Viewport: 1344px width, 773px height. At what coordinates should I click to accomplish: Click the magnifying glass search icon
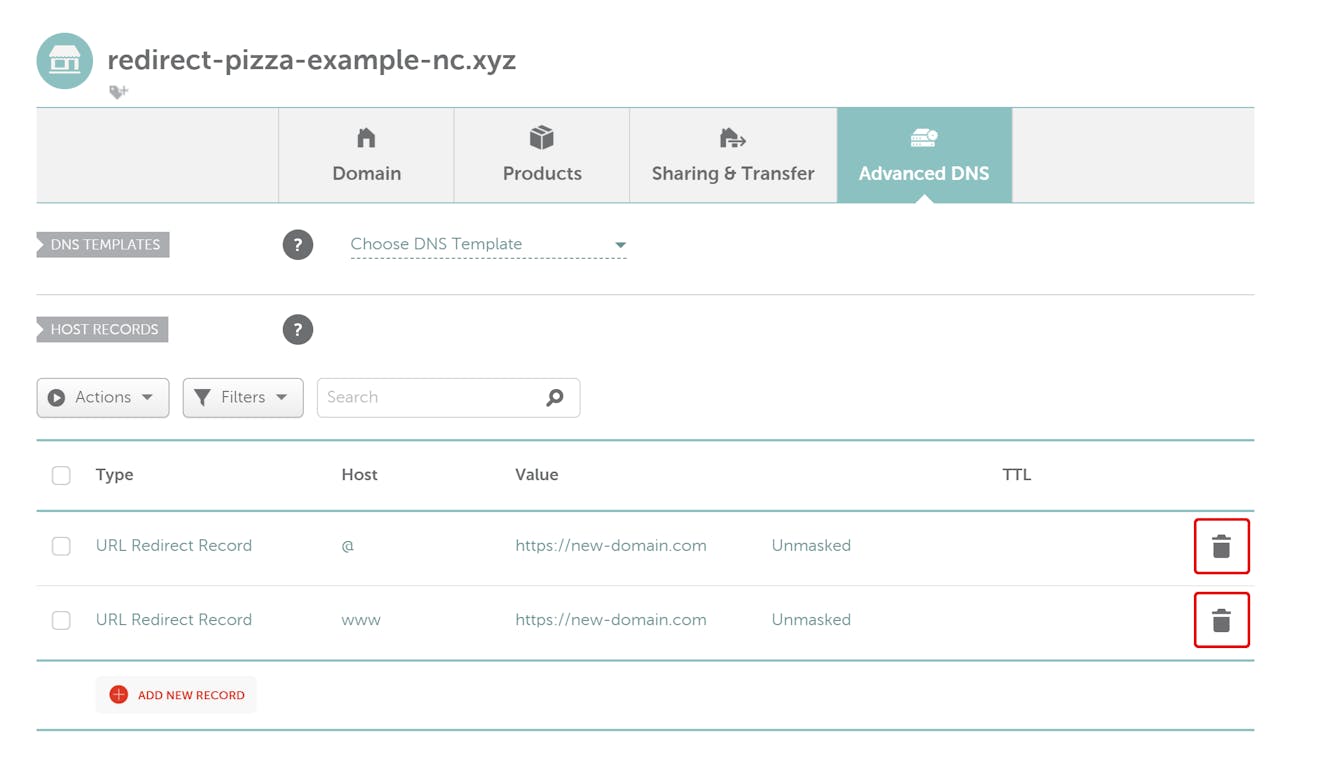555,398
